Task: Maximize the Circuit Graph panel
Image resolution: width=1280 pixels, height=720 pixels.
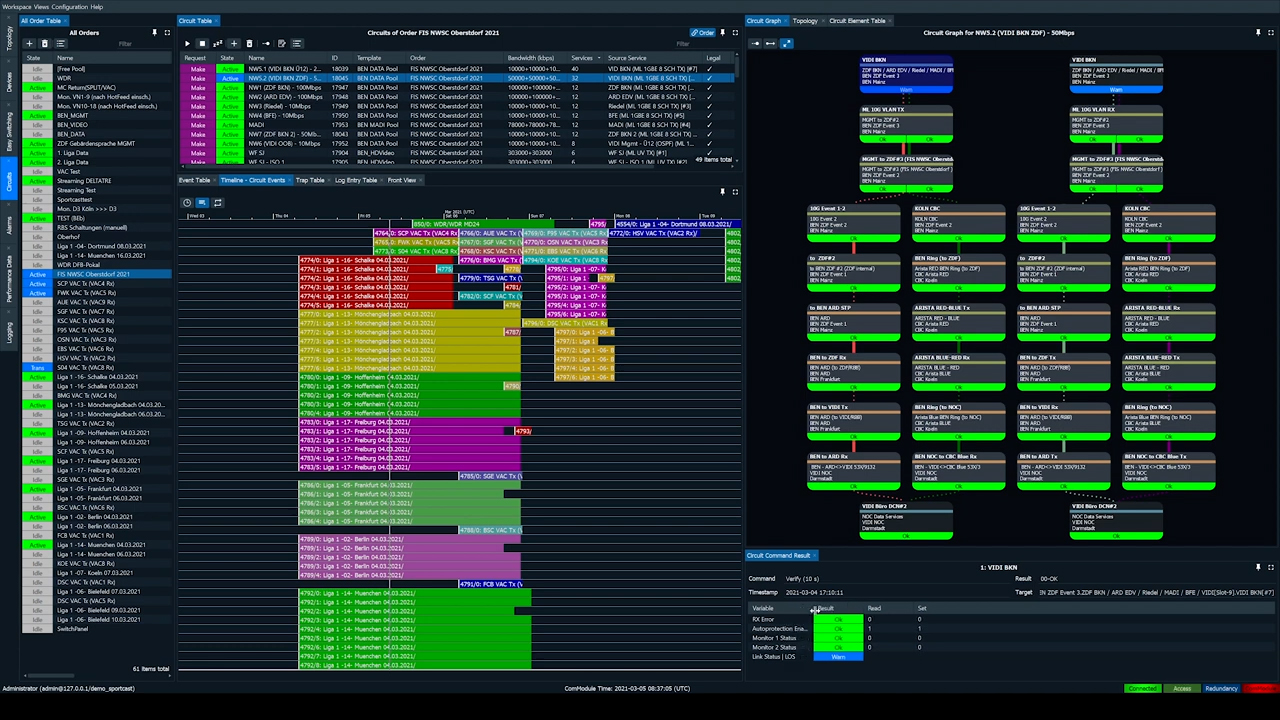Action: [x=1270, y=33]
